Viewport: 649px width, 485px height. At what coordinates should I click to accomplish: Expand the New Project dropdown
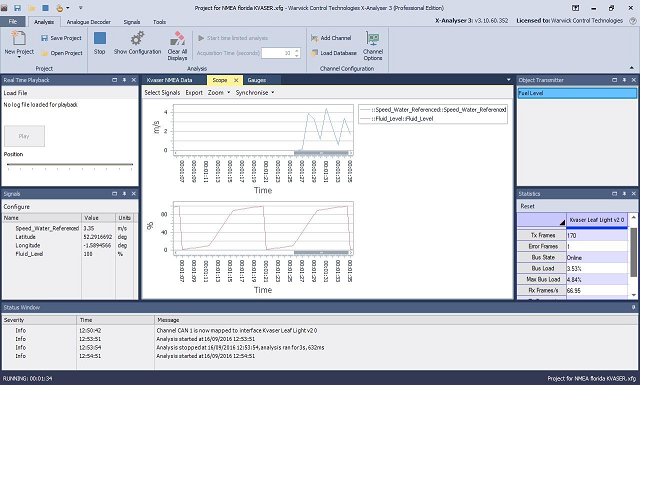point(18,57)
